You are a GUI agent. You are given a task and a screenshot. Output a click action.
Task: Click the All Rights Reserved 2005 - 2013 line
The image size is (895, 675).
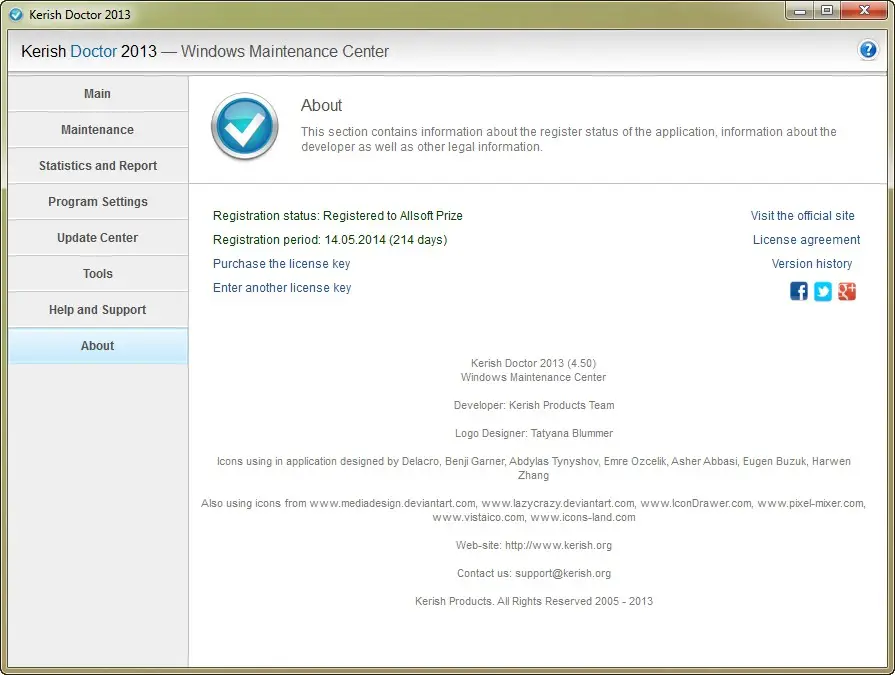pos(534,601)
